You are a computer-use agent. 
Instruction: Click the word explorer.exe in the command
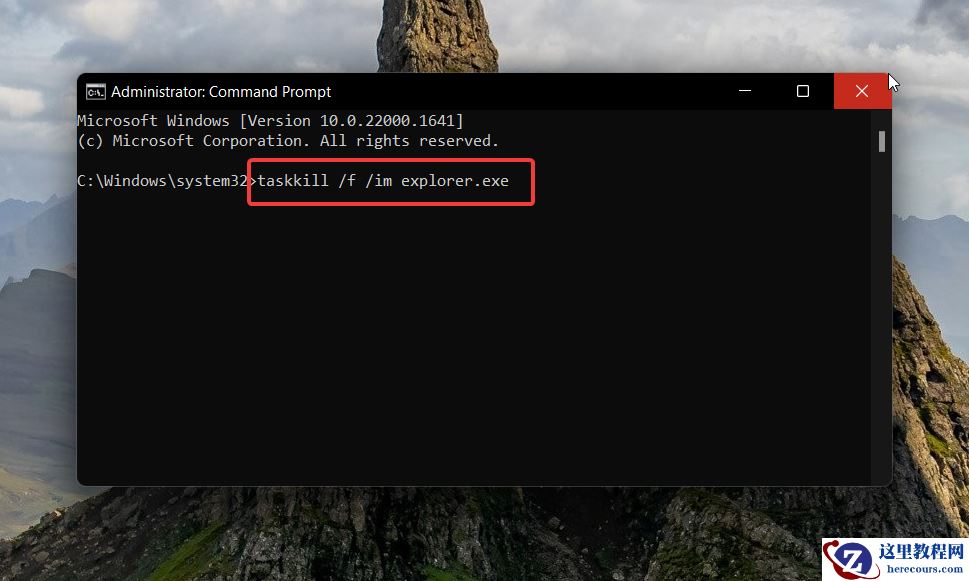(454, 181)
